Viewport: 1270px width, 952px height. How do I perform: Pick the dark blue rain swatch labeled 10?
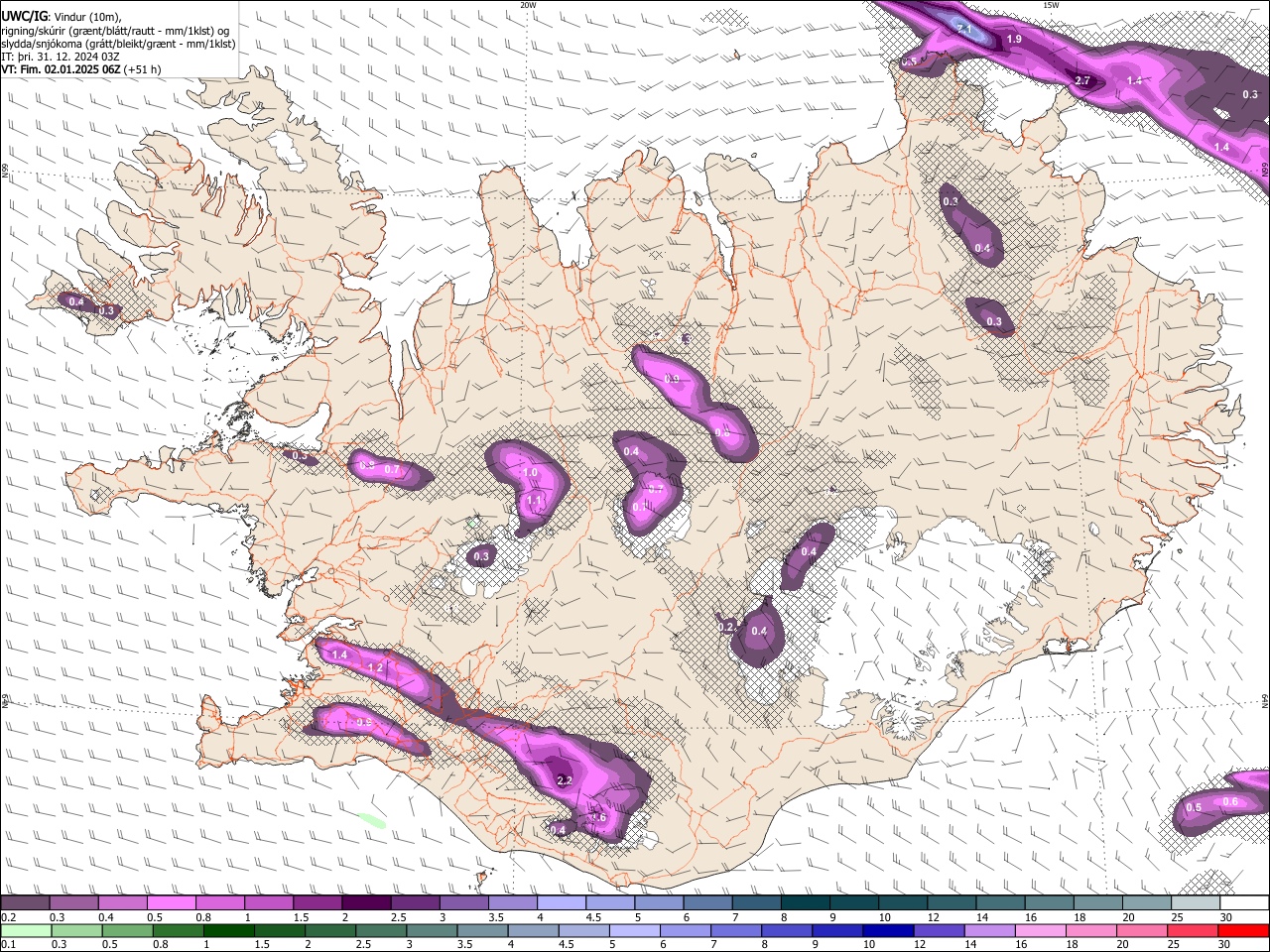coord(889,930)
